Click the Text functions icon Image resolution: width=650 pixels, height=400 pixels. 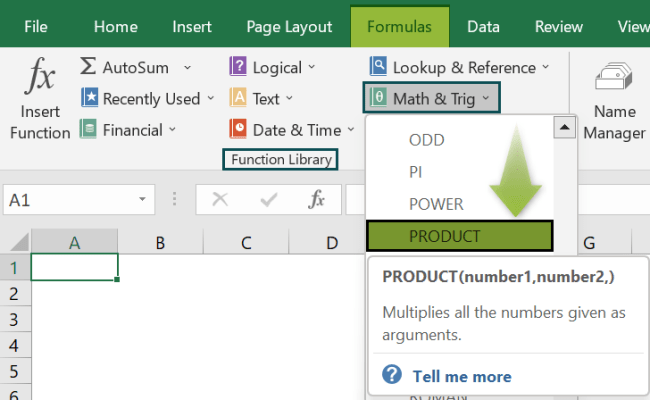click(x=238, y=98)
